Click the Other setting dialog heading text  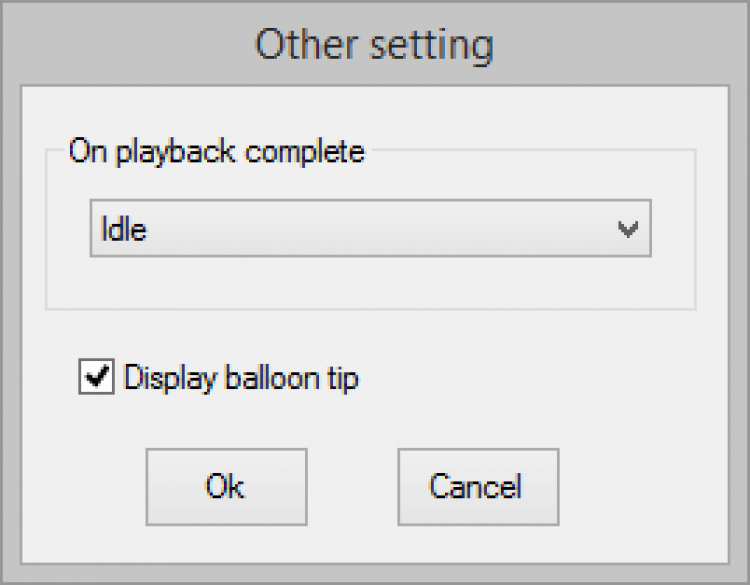pyautogui.click(x=374, y=45)
